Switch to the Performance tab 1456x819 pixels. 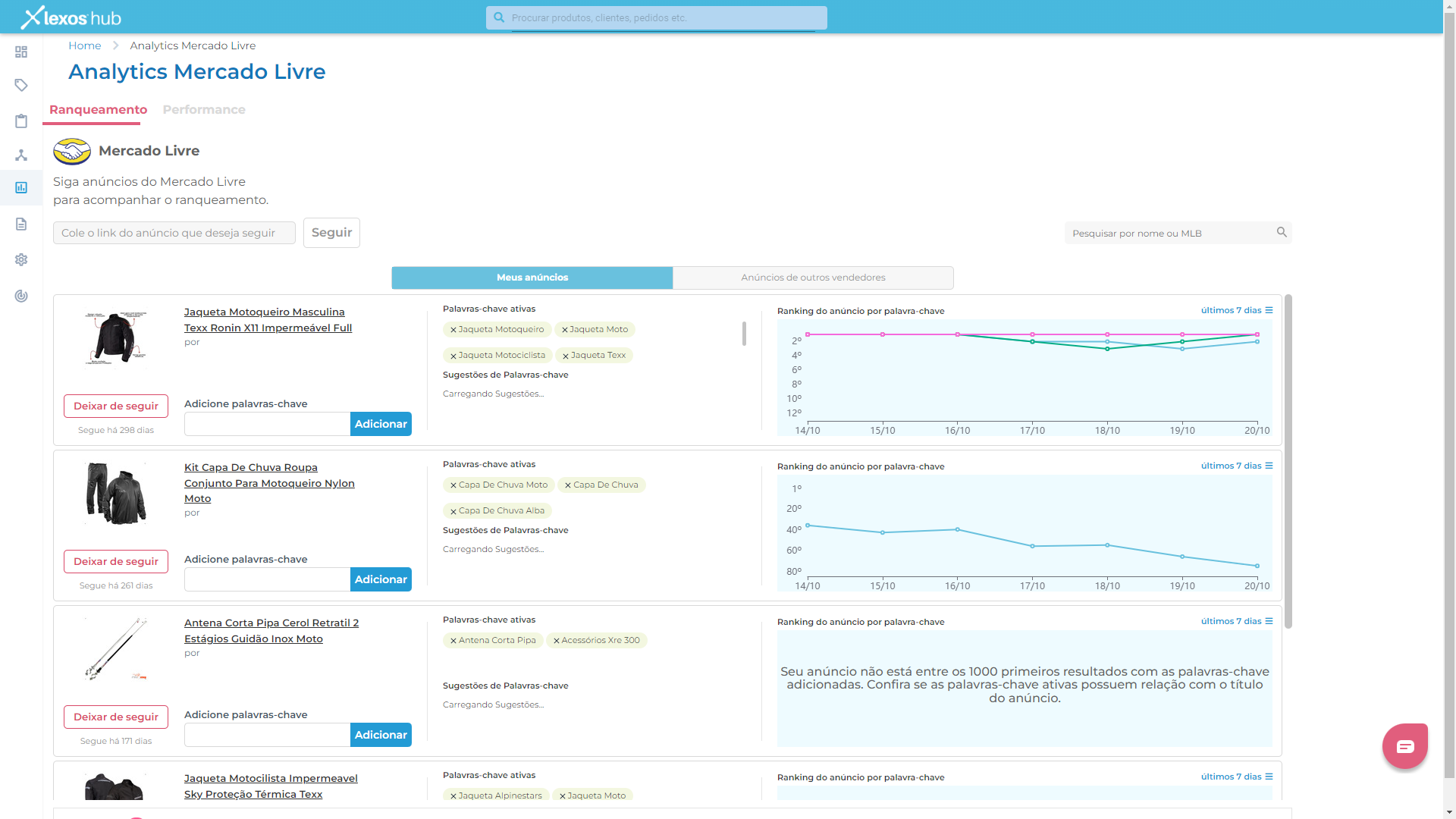(203, 109)
